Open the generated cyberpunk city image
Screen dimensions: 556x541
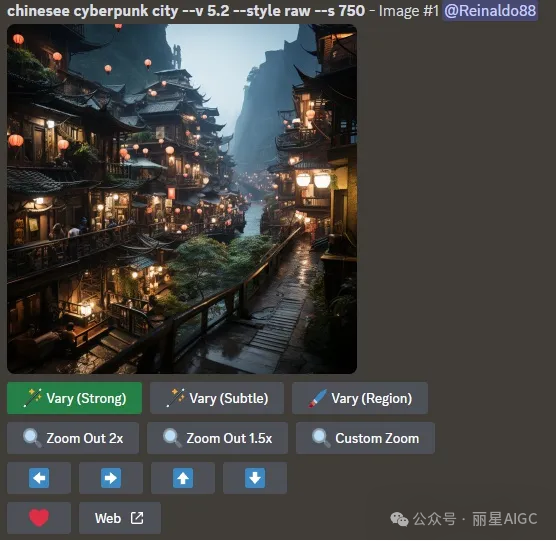coord(182,199)
